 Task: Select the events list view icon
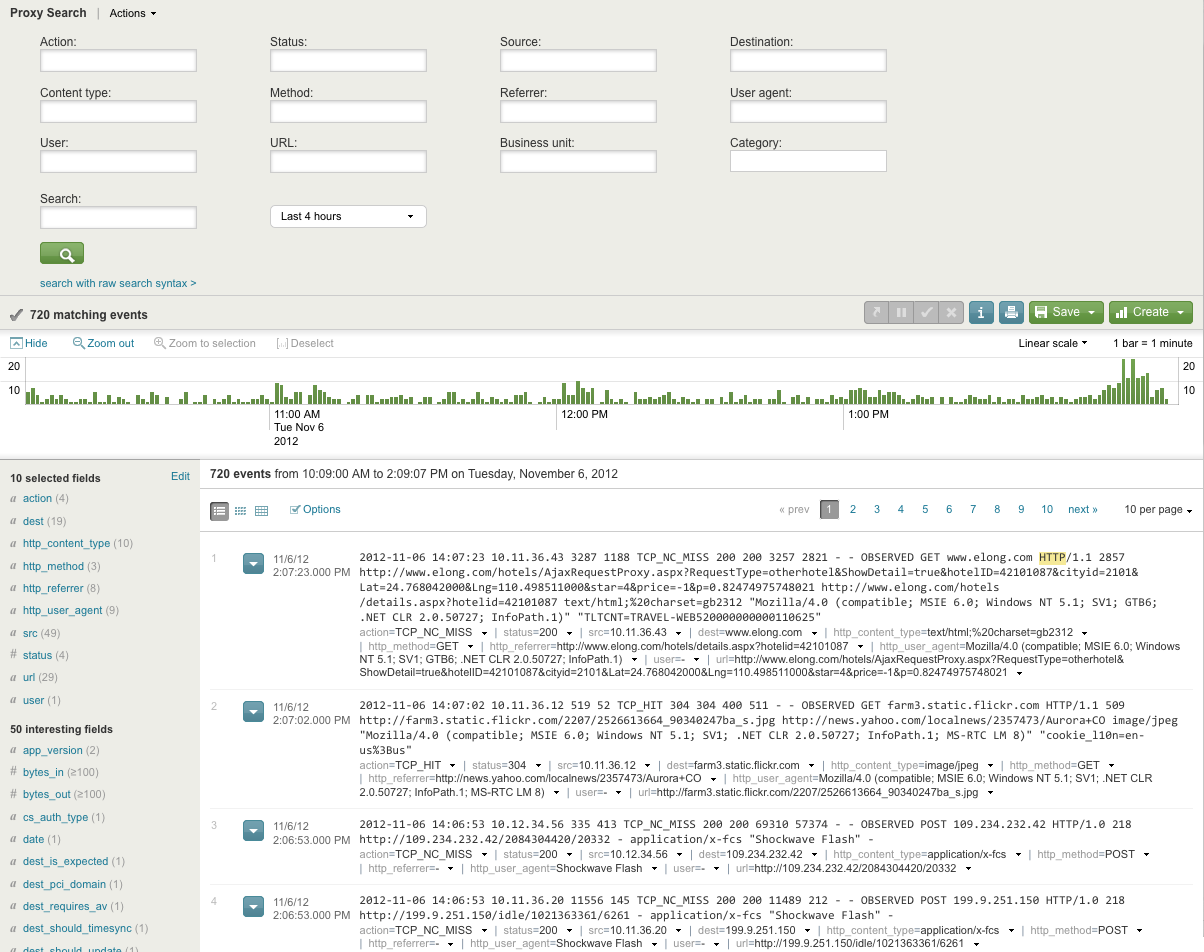click(x=219, y=510)
